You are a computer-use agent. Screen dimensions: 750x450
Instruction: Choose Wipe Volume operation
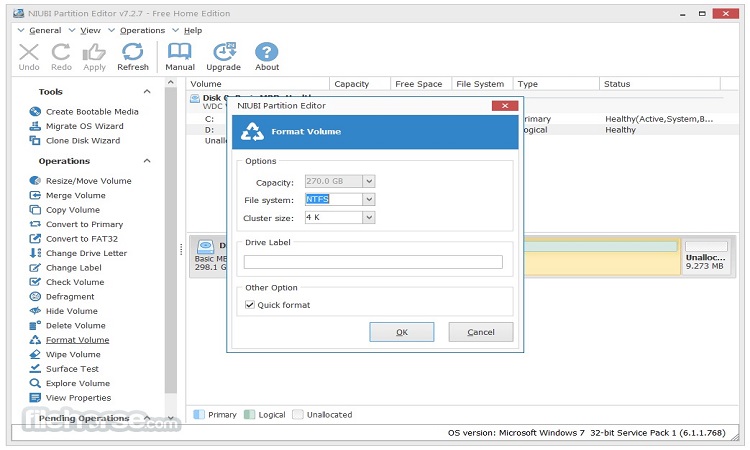coord(73,354)
